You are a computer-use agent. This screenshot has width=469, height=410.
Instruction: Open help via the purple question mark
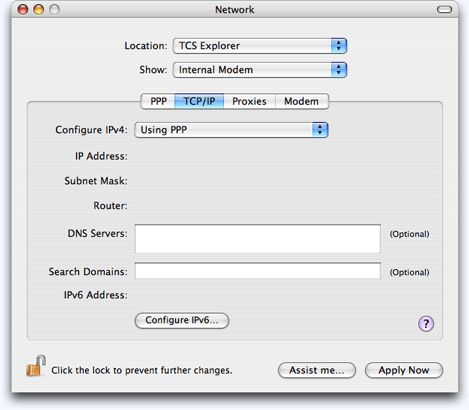coord(426,324)
